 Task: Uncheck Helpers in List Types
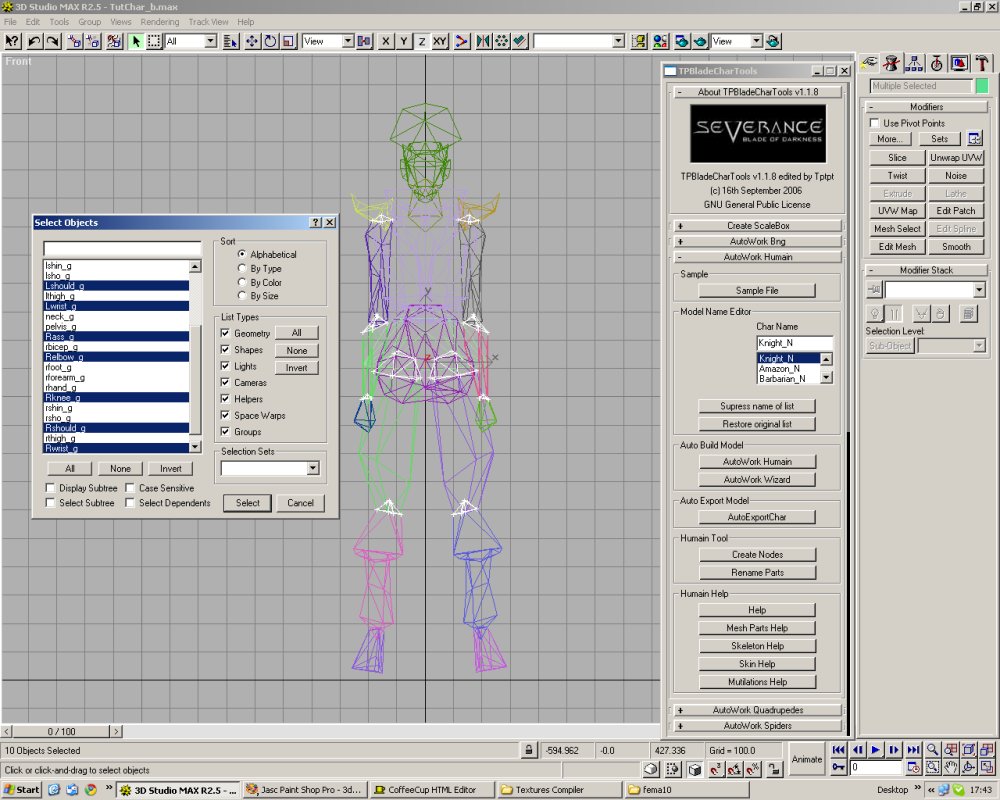[x=225, y=399]
